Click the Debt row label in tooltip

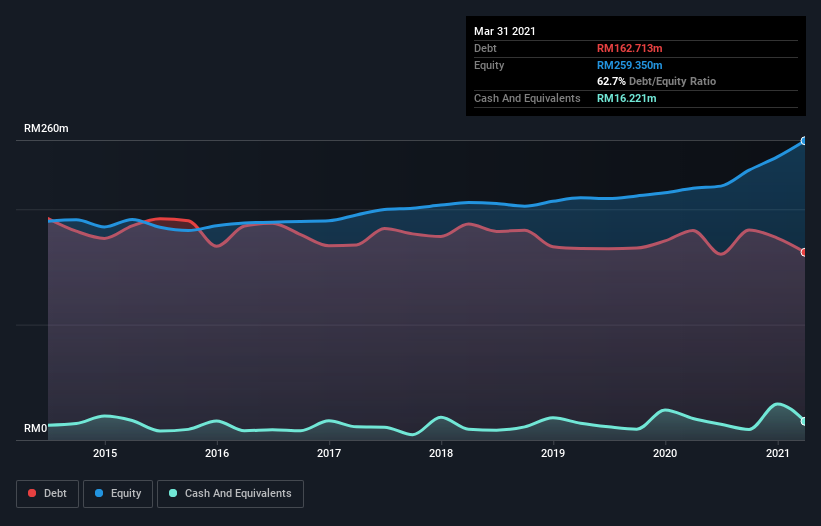tap(485, 48)
